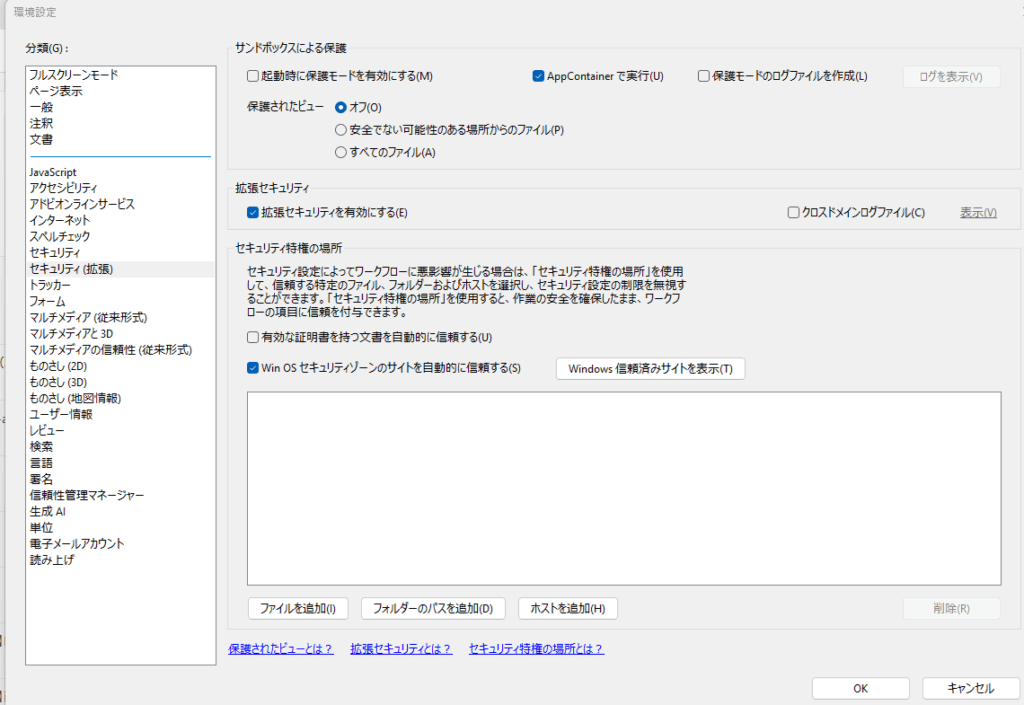Toggle クロスドメインログファイル checkbox
Viewport: 1024px width, 705px height.
pos(793,212)
